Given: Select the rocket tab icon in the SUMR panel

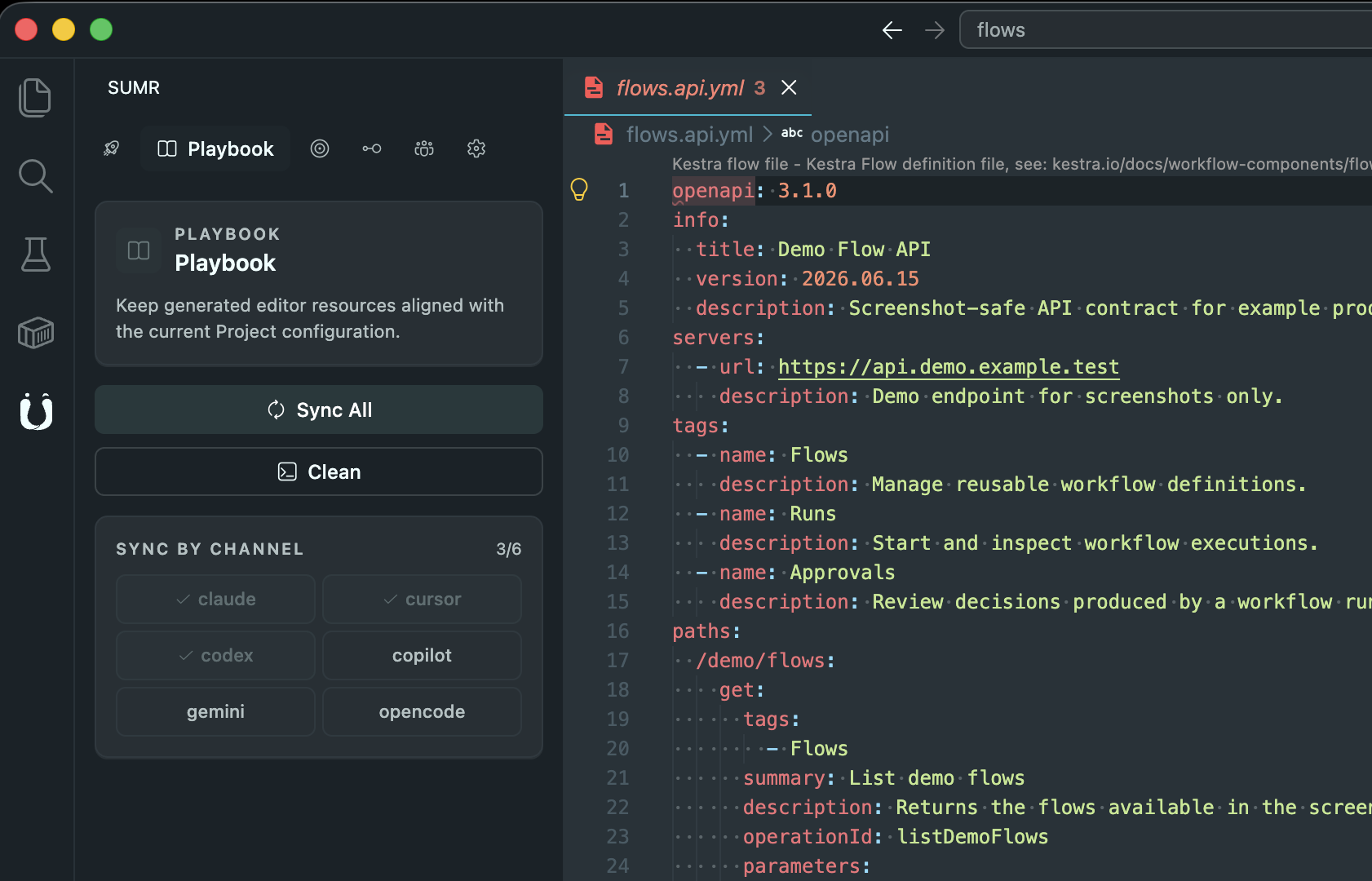Looking at the screenshot, I should pos(112,148).
